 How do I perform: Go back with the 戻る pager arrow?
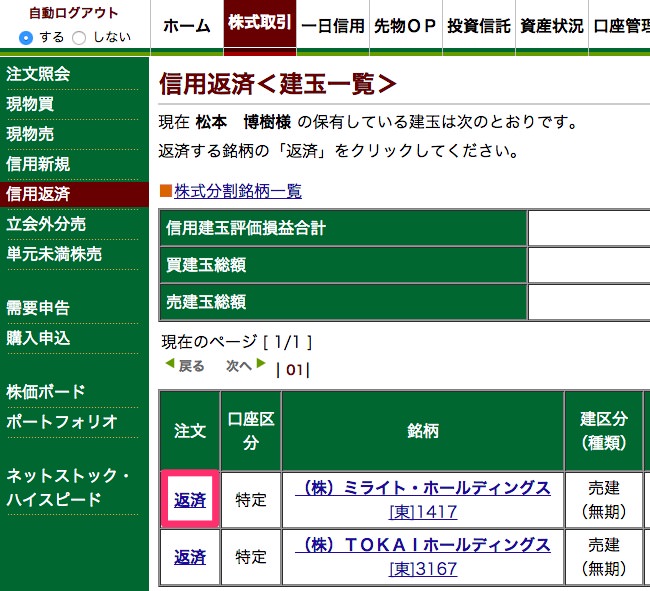click(185, 366)
